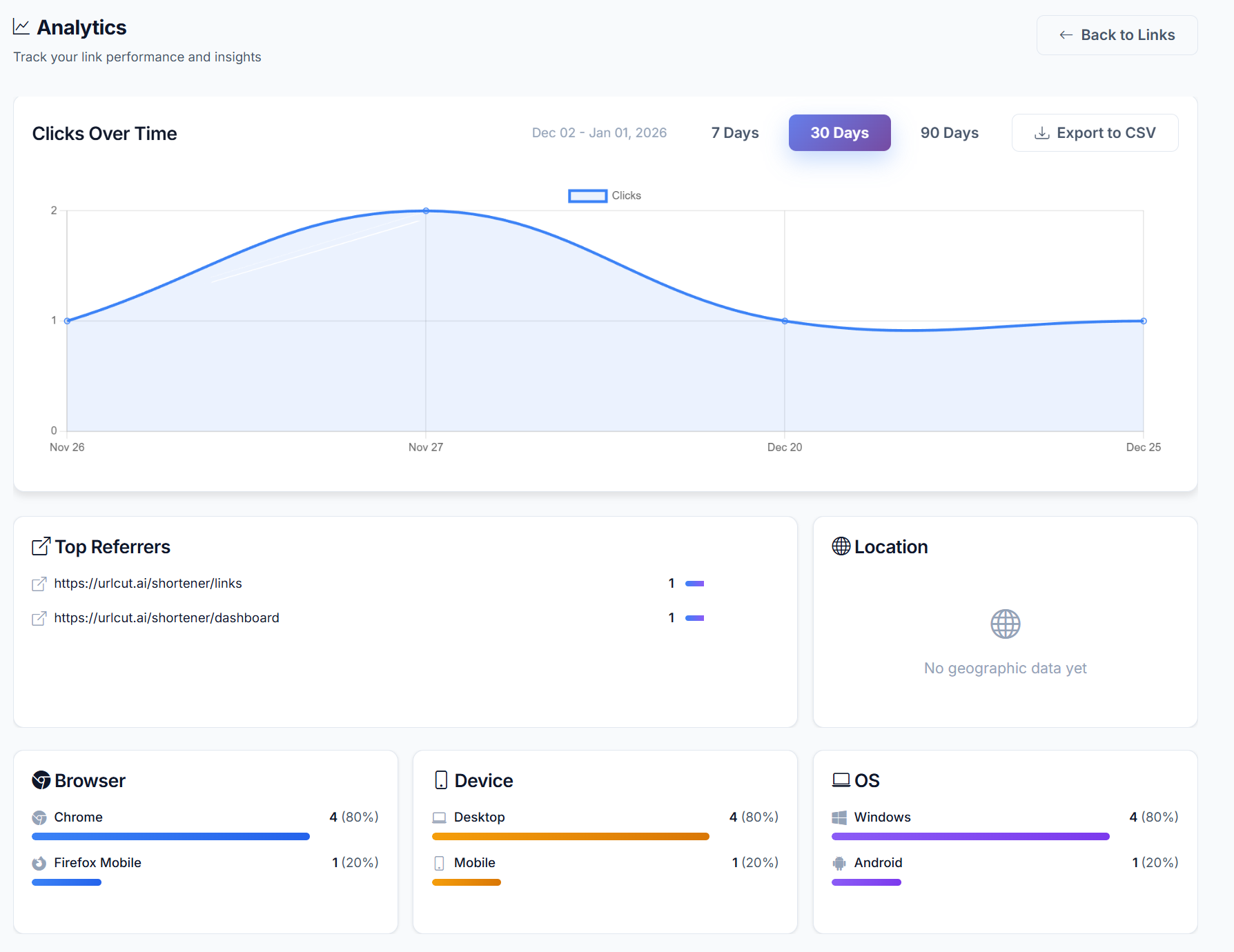Click the Chrome browser icon
1234x952 pixels.
click(x=40, y=817)
